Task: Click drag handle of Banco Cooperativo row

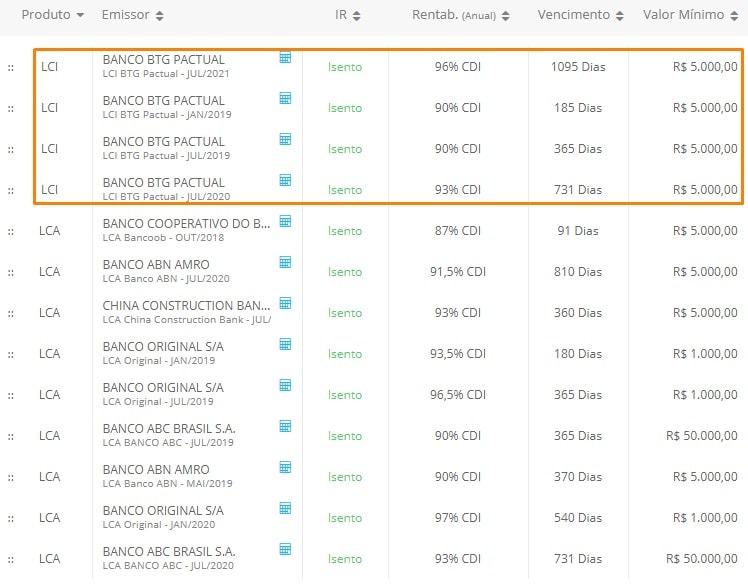Action: pyautogui.click(x=11, y=231)
